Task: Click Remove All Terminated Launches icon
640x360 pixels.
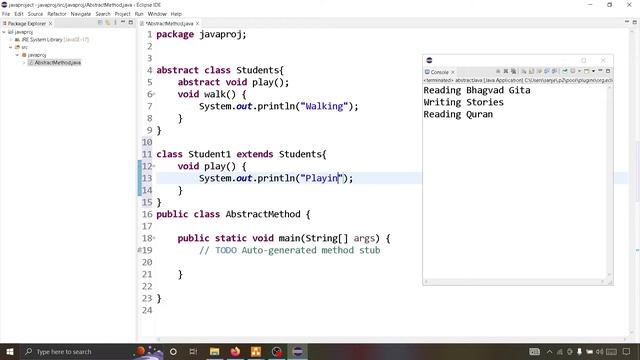Action: coord(513,71)
